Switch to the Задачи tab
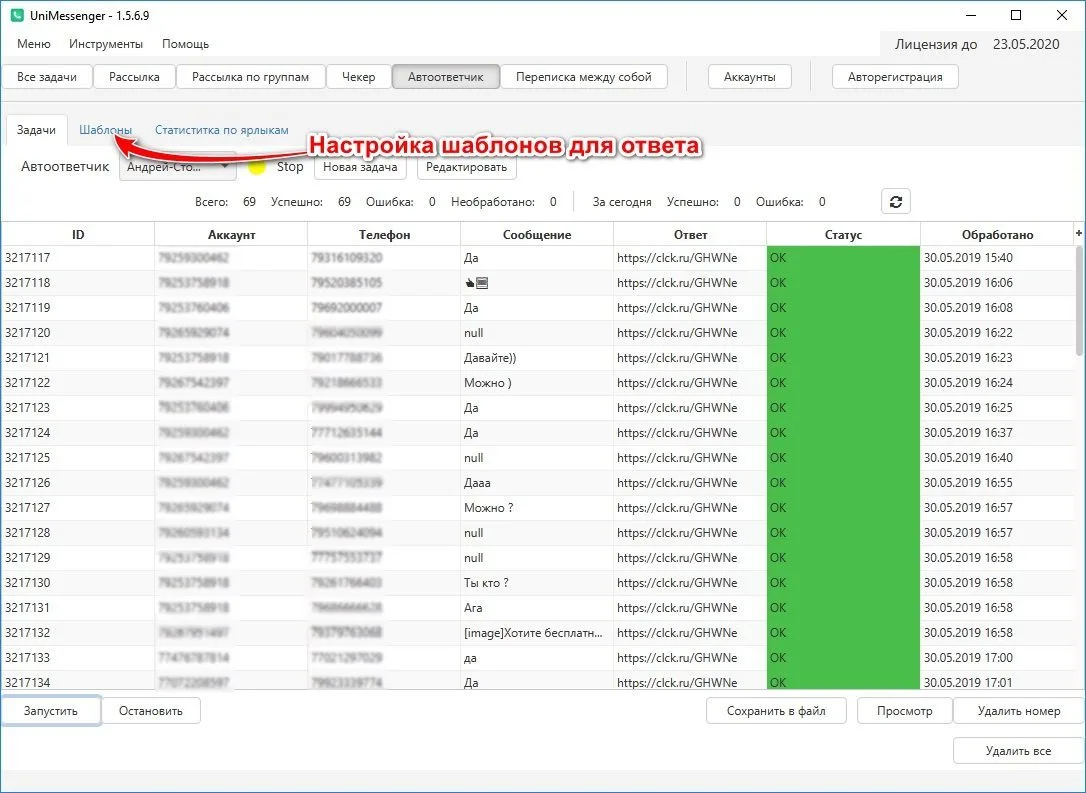The image size is (1086, 793). click(x=36, y=130)
